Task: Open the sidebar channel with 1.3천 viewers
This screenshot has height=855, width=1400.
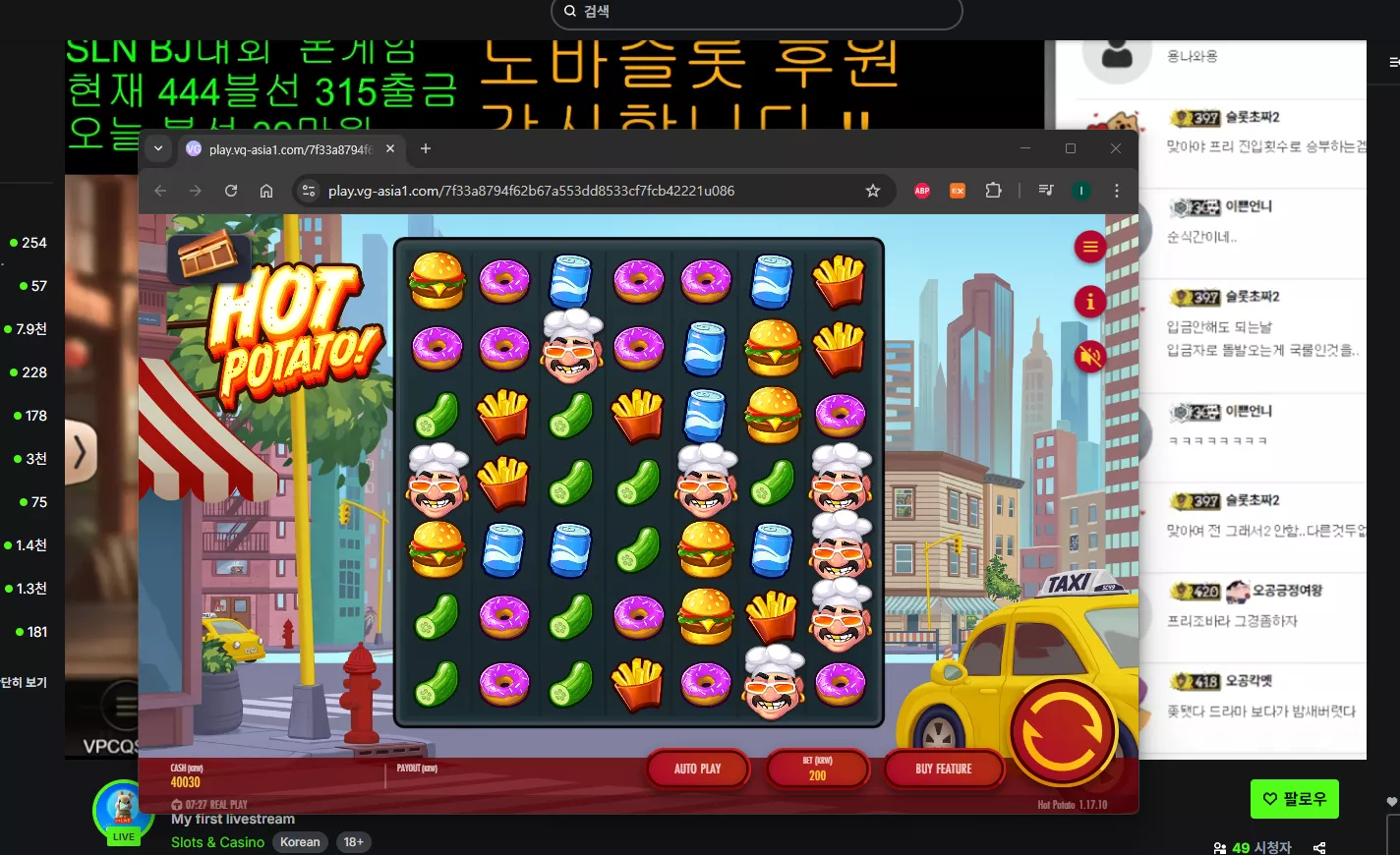Action: click(26, 589)
